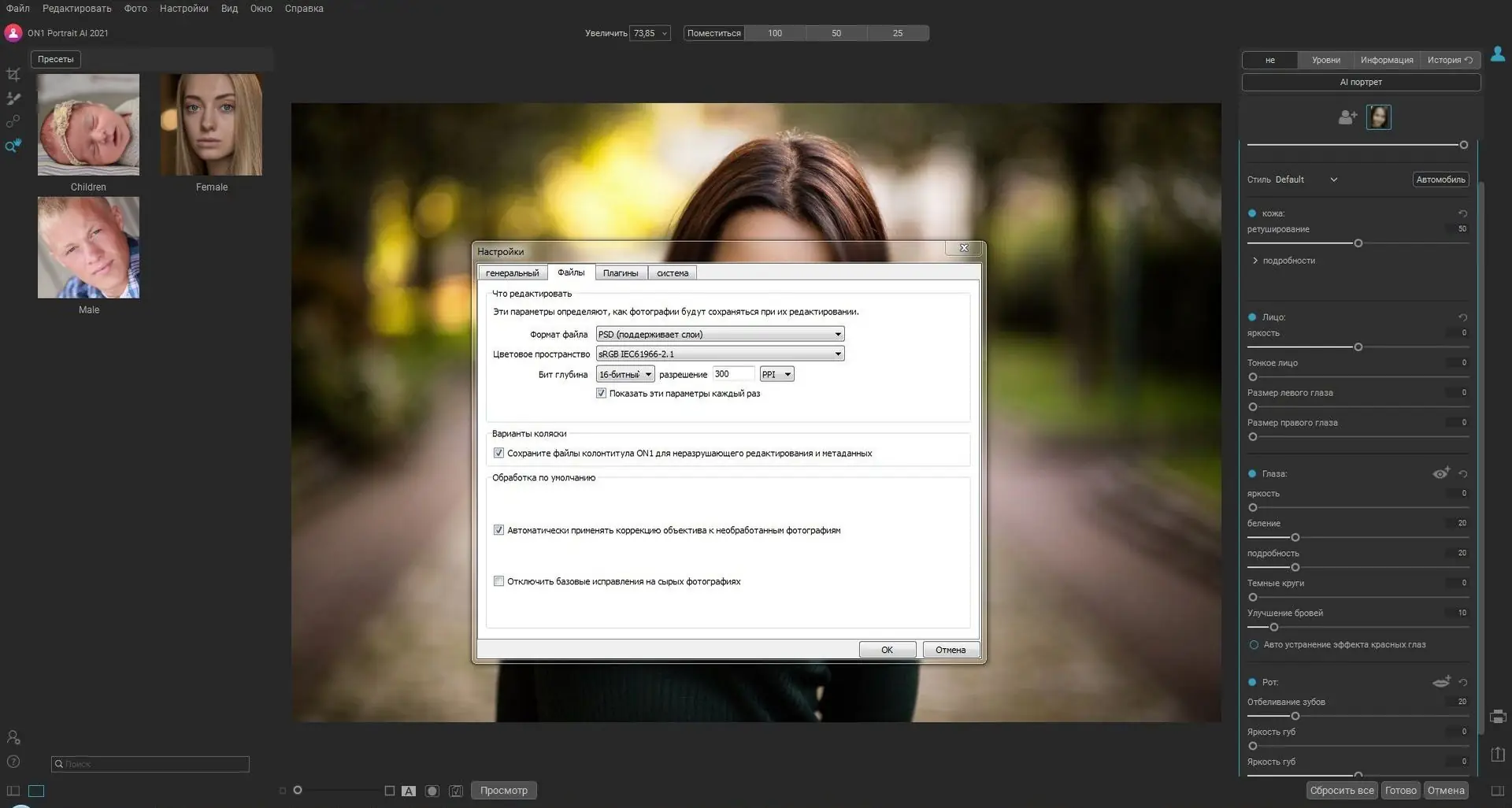Select the Children preset thumbnail

coord(88,124)
